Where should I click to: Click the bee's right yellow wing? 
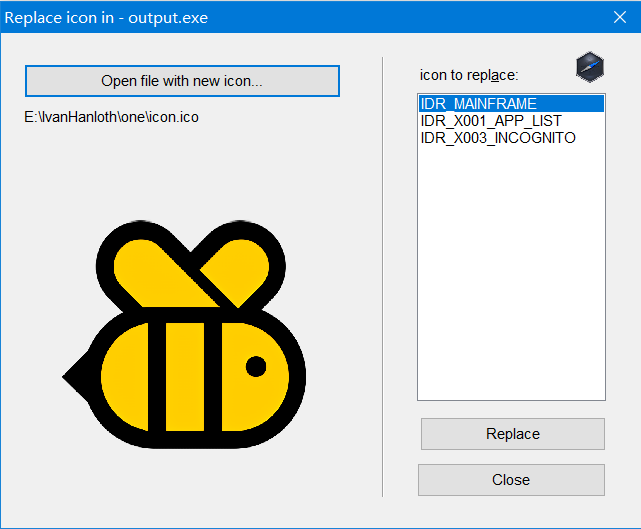pyautogui.click(x=235, y=270)
